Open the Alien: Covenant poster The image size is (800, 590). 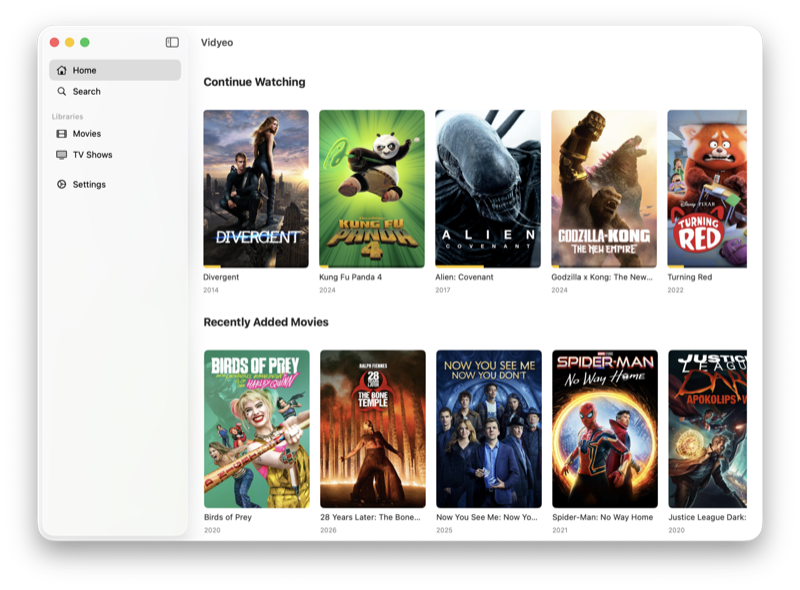pos(488,189)
